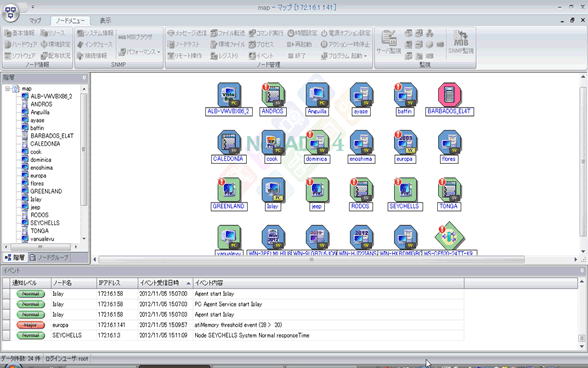The height and width of the screenshot is (368, 588).
Task: Click the IPアドレス column header
Action: tap(117, 283)
